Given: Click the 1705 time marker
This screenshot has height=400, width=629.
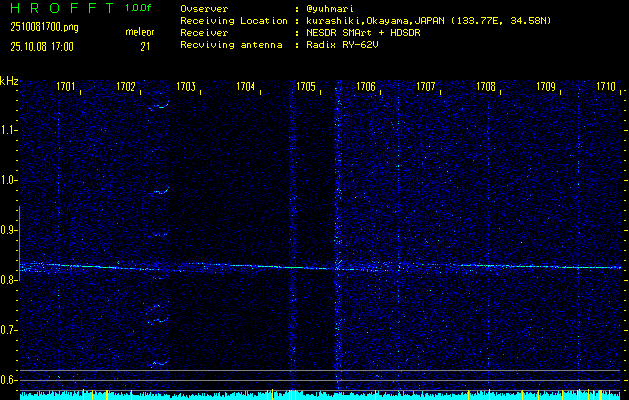Looking at the screenshot, I should (x=306, y=86).
